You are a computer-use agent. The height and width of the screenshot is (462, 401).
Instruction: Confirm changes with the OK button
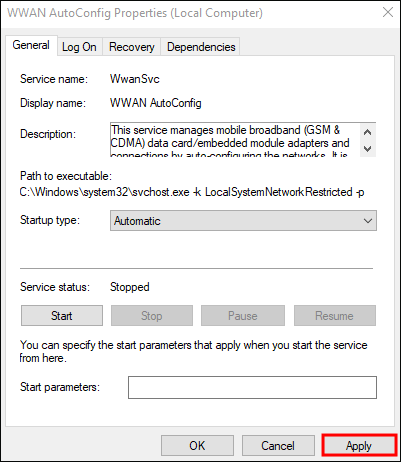(197, 446)
